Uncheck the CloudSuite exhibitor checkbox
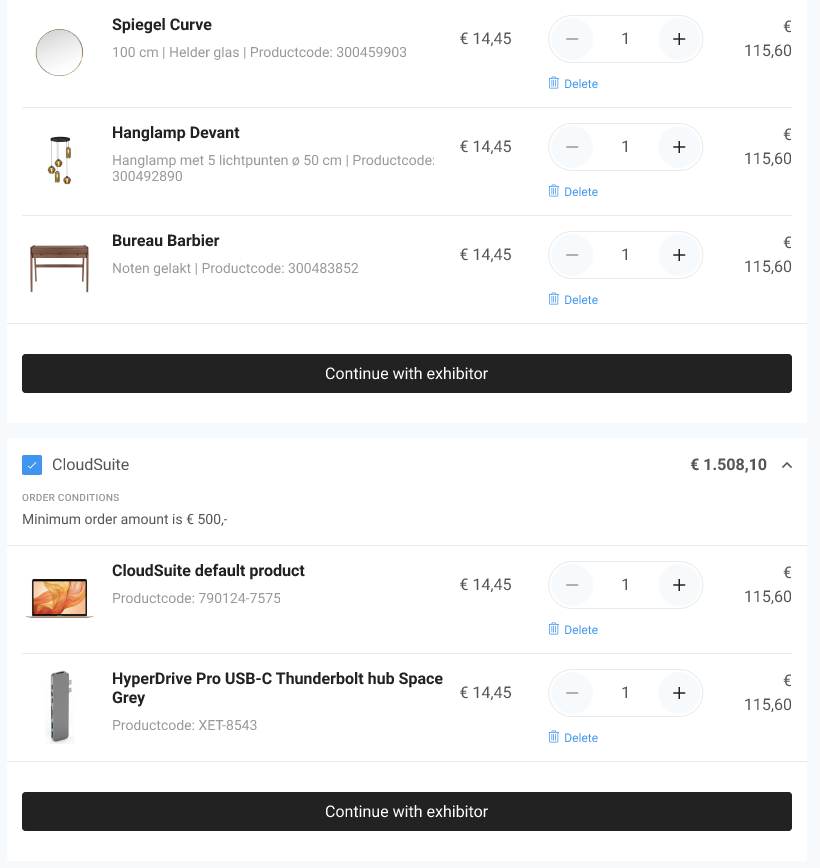The height and width of the screenshot is (868, 820). pos(32,465)
